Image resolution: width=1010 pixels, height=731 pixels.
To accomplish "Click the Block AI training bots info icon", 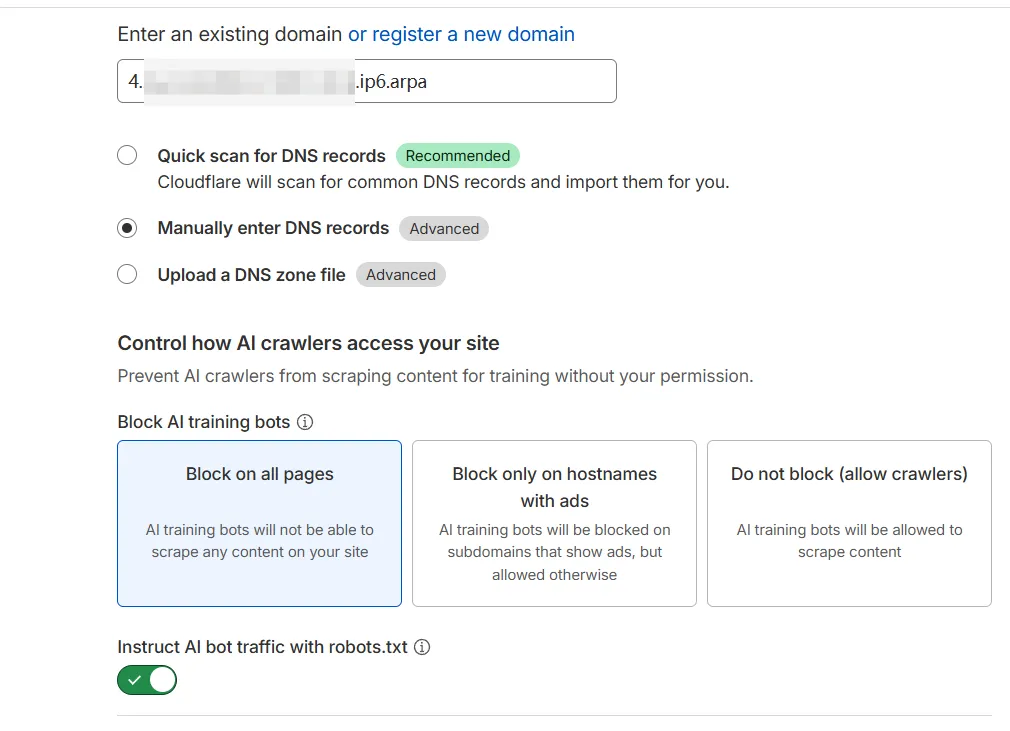I will click(306, 422).
